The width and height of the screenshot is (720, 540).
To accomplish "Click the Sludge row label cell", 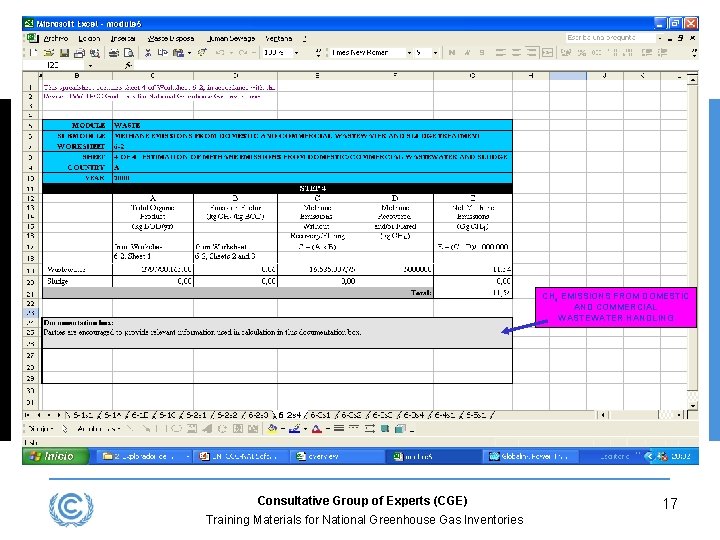I will click(77, 281).
